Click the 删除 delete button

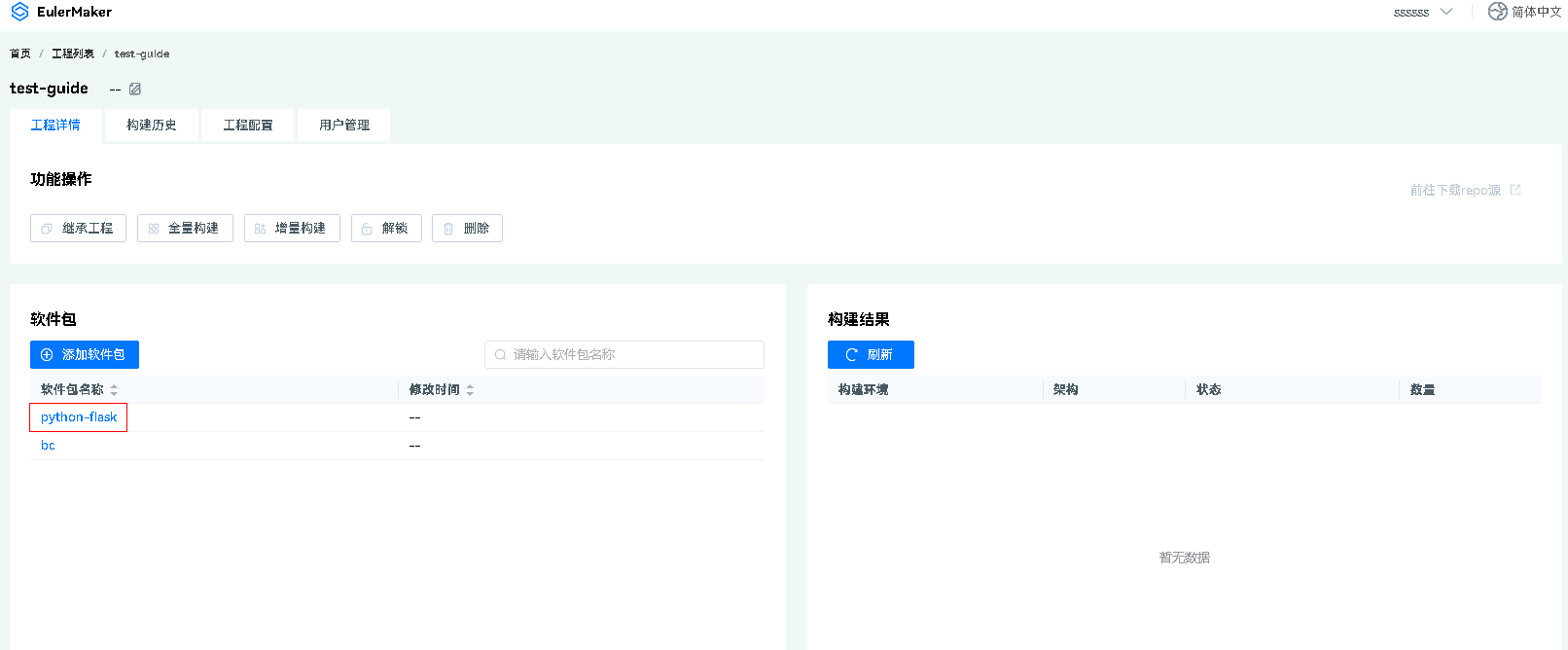pos(467,229)
